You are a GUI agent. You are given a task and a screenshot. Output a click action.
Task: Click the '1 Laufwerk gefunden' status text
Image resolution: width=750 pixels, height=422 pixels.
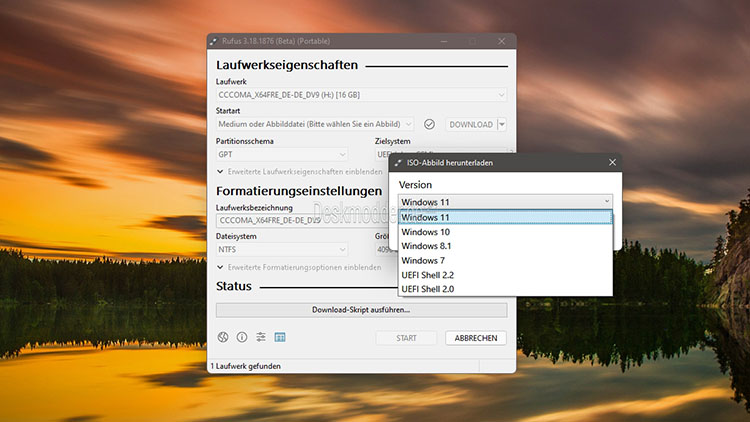click(246, 366)
